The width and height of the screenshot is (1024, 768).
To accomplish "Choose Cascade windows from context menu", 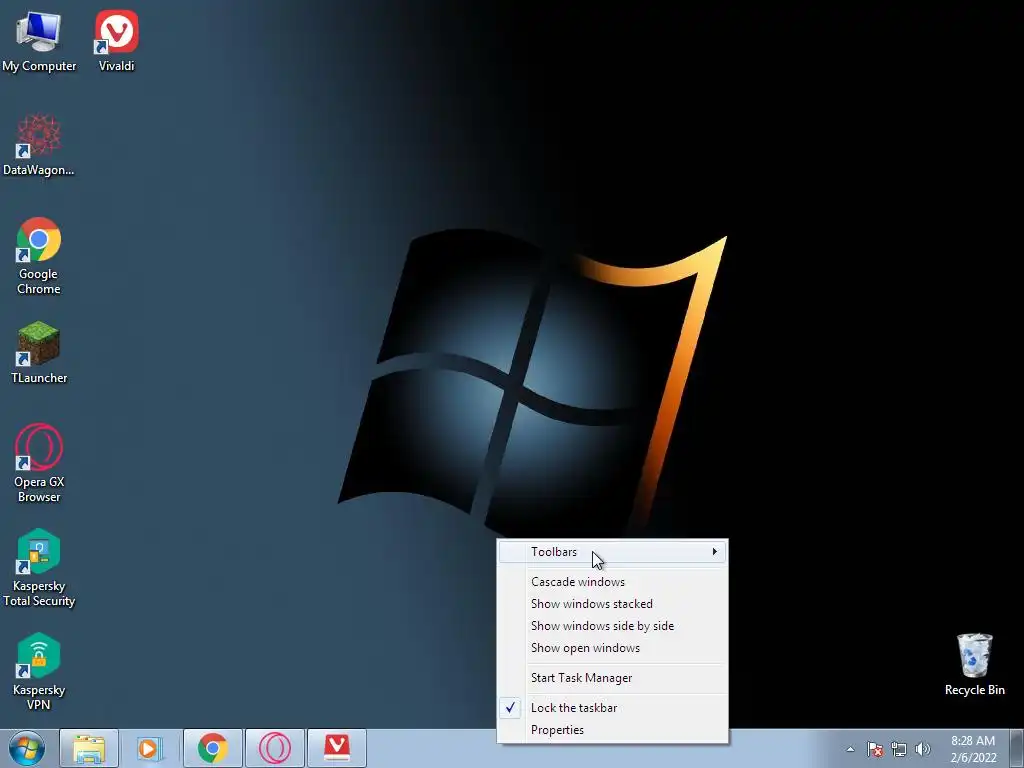I will [x=613, y=582].
